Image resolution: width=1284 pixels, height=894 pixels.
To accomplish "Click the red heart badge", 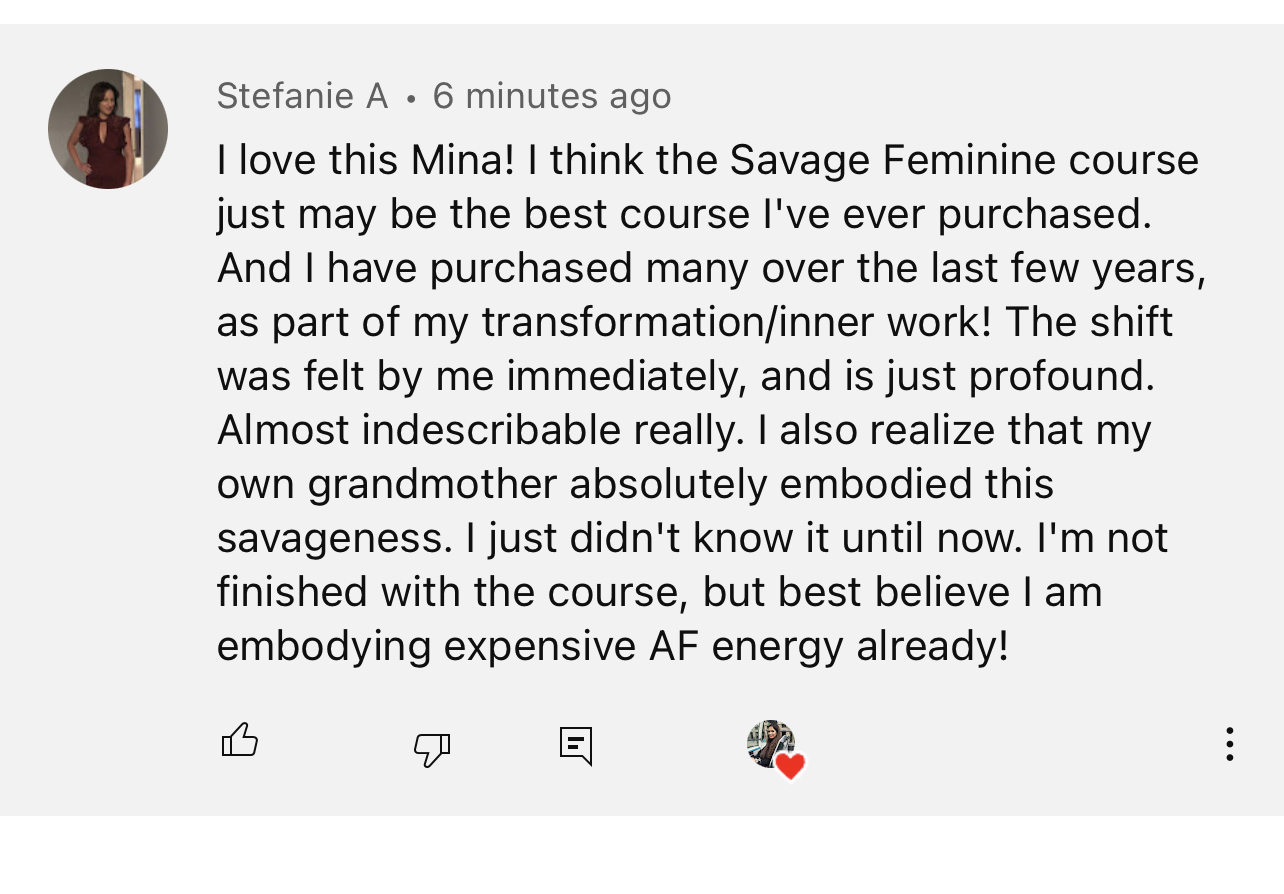I will (790, 766).
